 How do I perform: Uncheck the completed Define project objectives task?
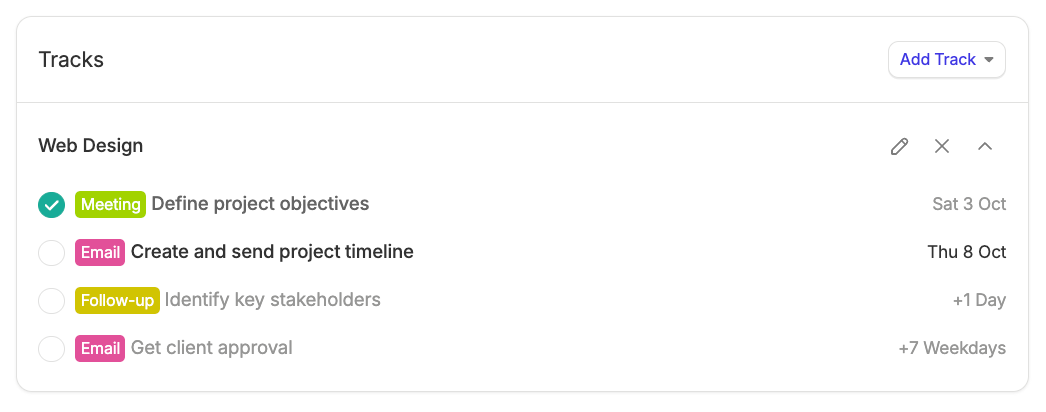click(51, 205)
